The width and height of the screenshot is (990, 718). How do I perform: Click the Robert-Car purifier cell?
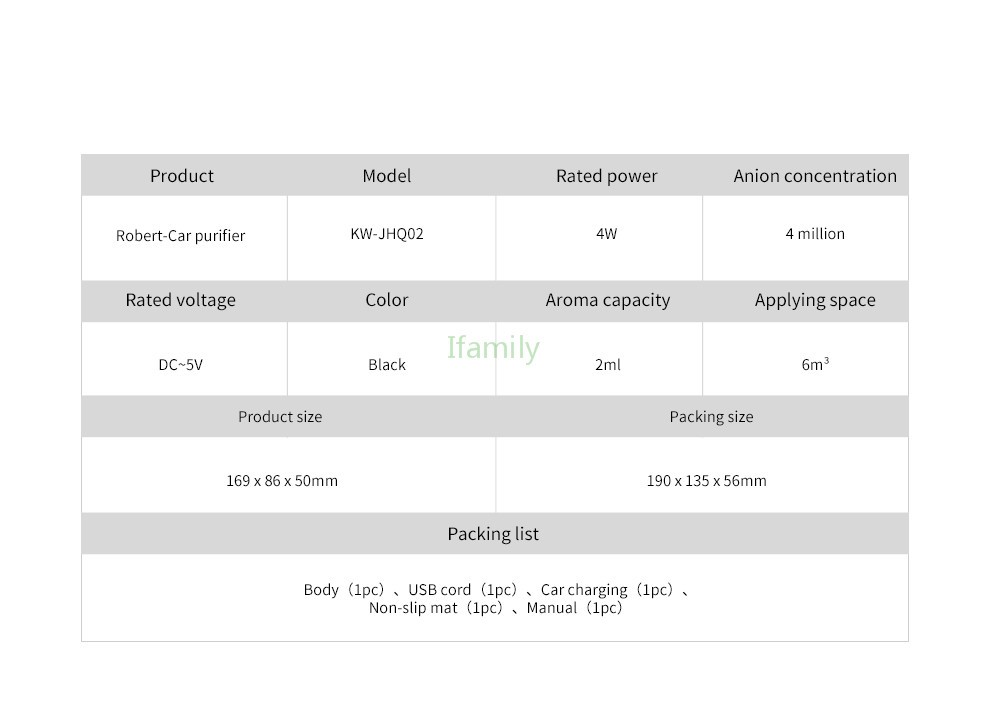(181, 236)
